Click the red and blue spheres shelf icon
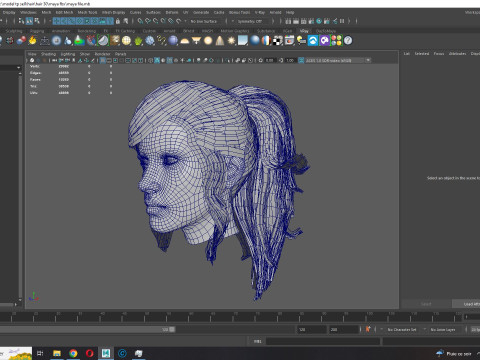The width and height of the screenshot is (480, 360). (x=21, y=41)
